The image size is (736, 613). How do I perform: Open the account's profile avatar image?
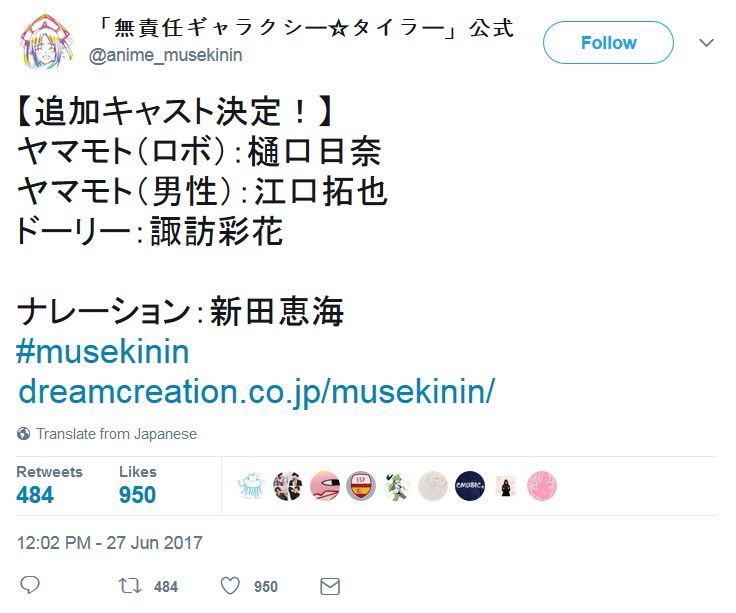[46, 42]
